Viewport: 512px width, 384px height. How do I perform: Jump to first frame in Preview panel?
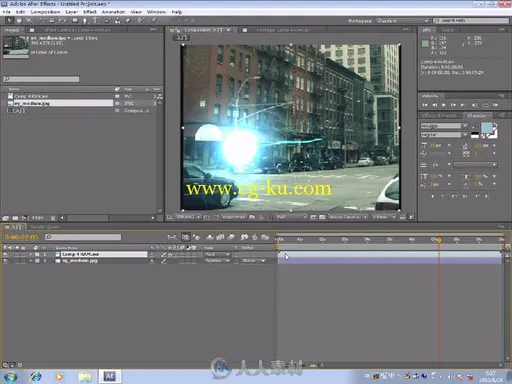(425, 105)
